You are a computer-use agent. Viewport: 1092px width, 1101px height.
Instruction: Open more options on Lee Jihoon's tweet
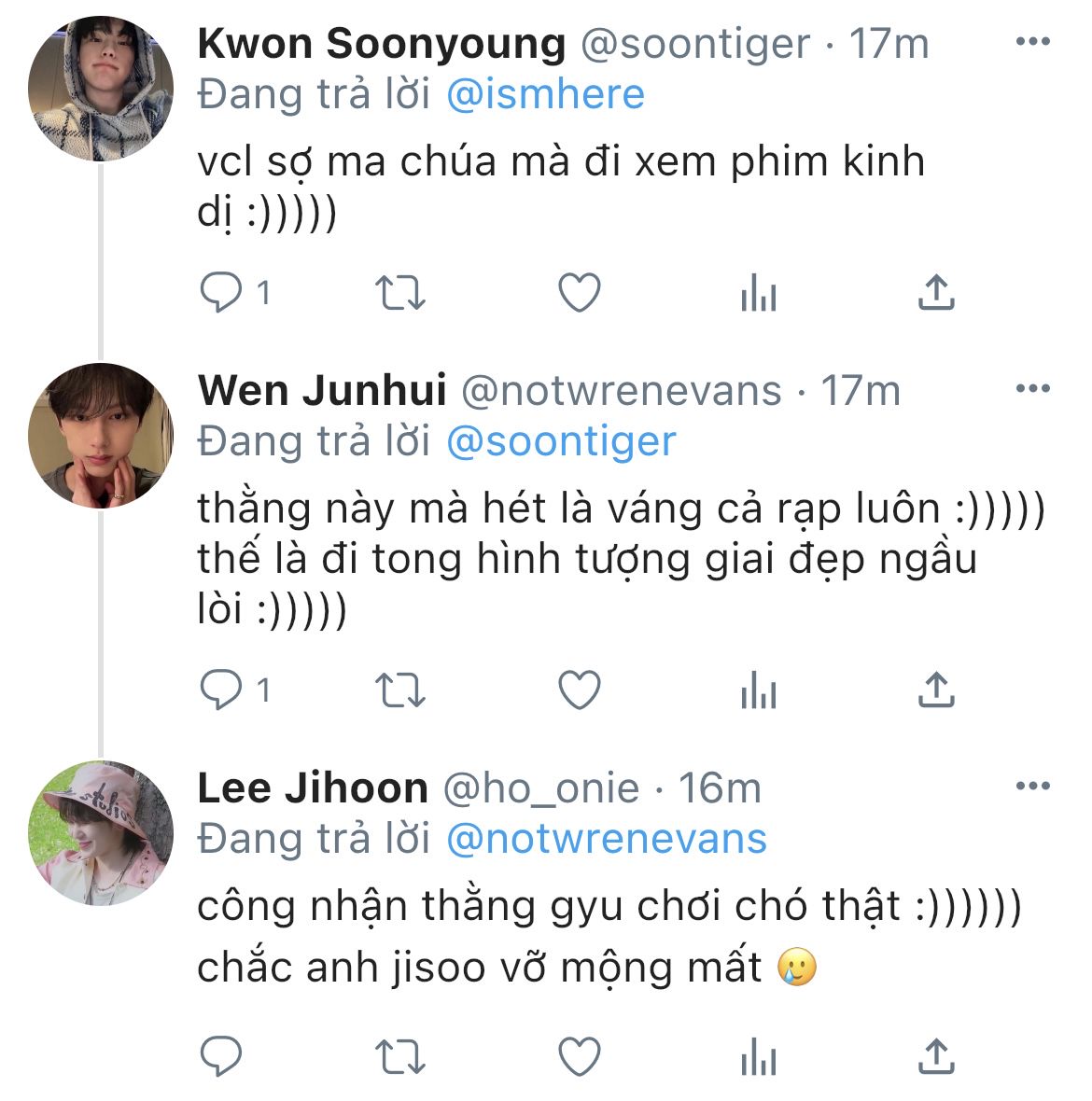(1032, 787)
